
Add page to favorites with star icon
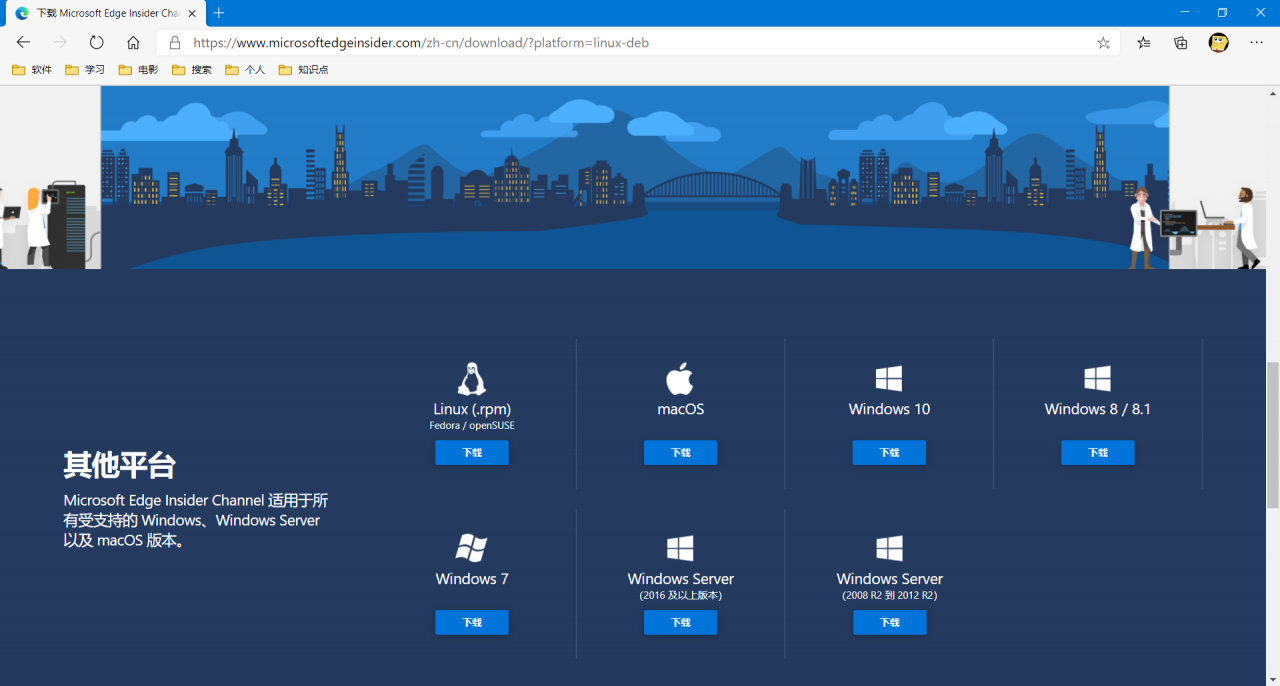pyautogui.click(x=1103, y=43)
